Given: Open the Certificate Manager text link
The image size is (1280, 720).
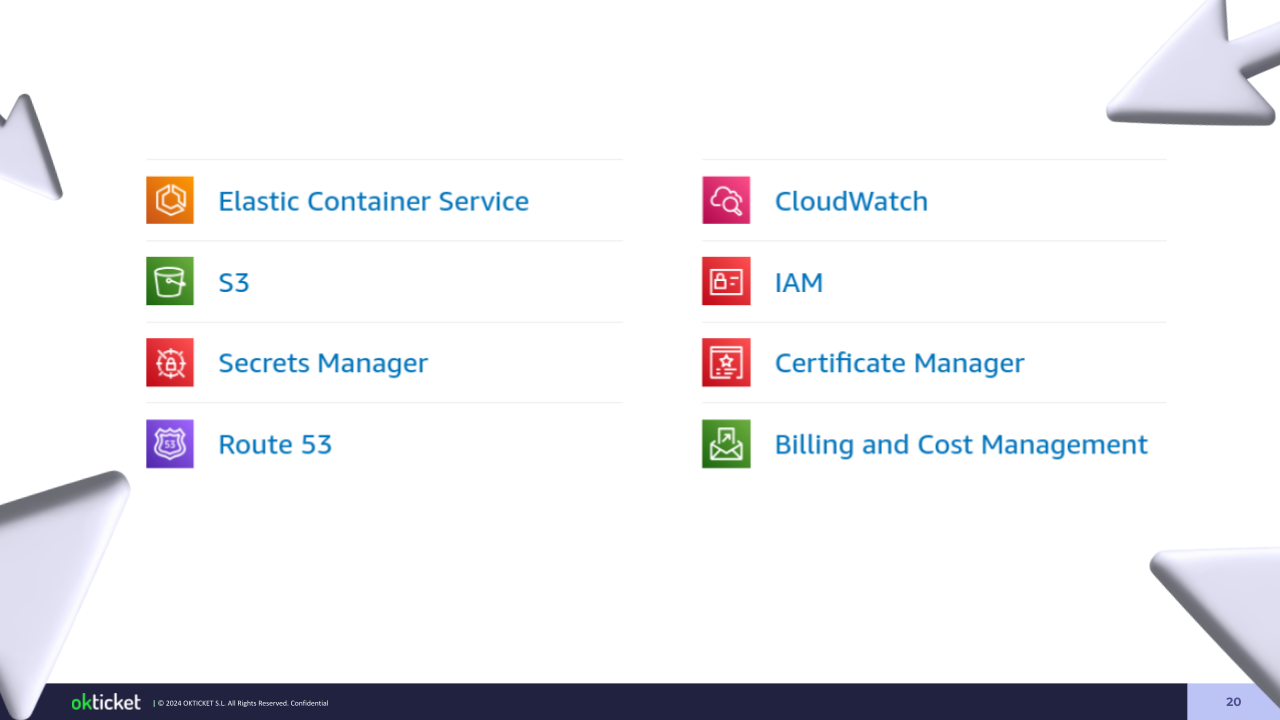Looking at the screenshot, I should pyautogui.click(x=899, y=363).
